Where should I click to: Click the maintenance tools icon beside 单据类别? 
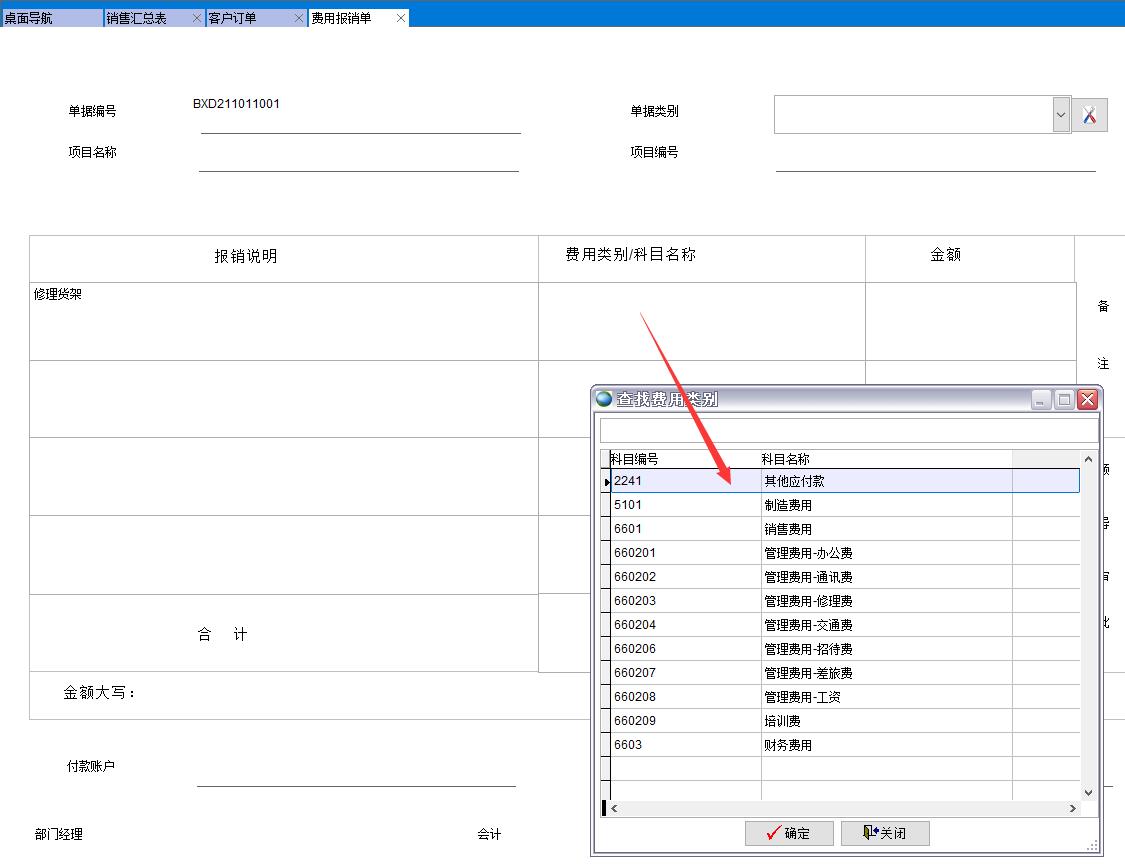tap(1090, 113)
